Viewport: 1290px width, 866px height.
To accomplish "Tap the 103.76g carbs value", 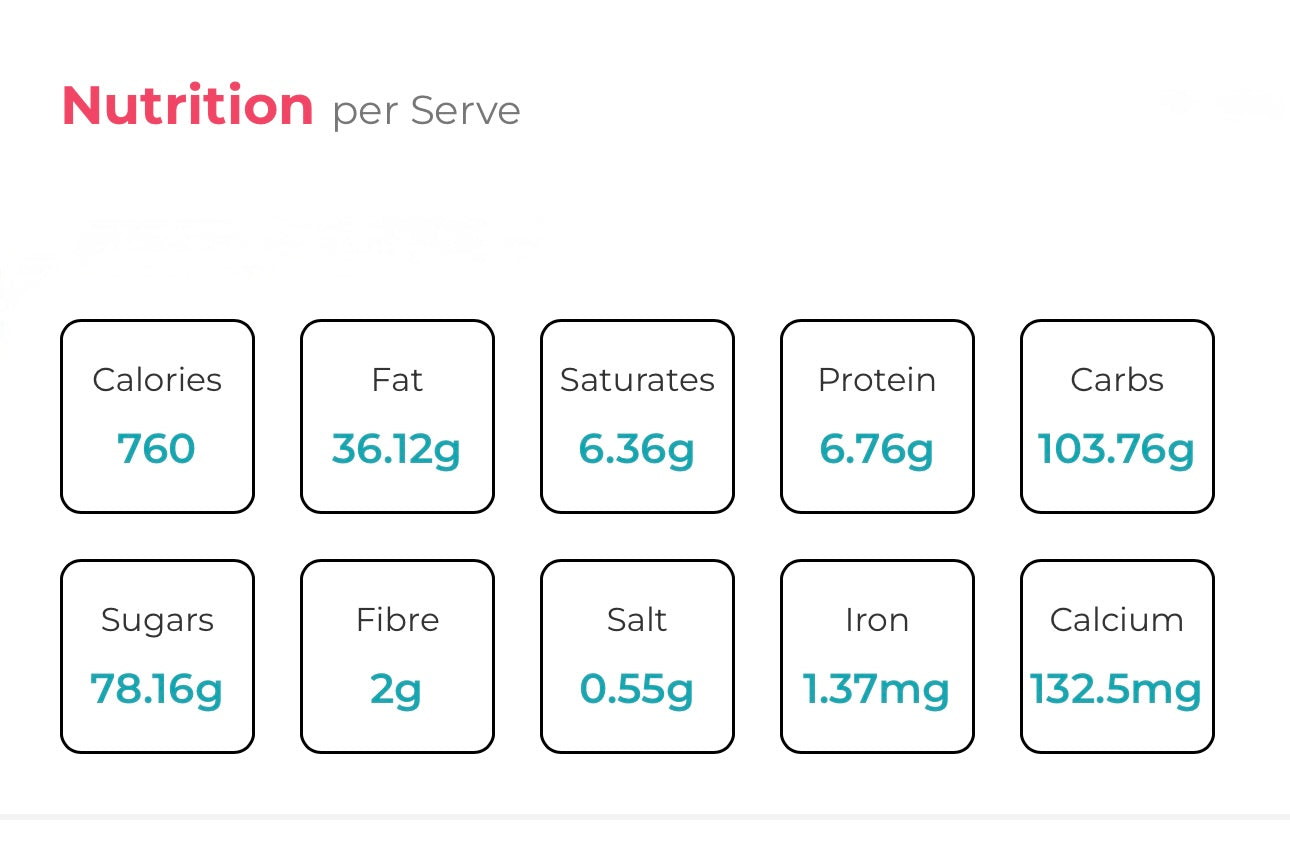I will tap(1117, 450).
